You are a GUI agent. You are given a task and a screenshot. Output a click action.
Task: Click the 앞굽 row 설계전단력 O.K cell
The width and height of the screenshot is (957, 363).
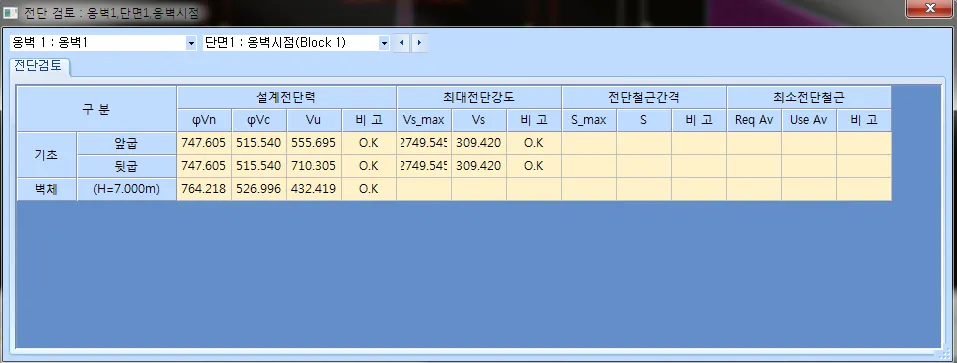click(369, 143)
